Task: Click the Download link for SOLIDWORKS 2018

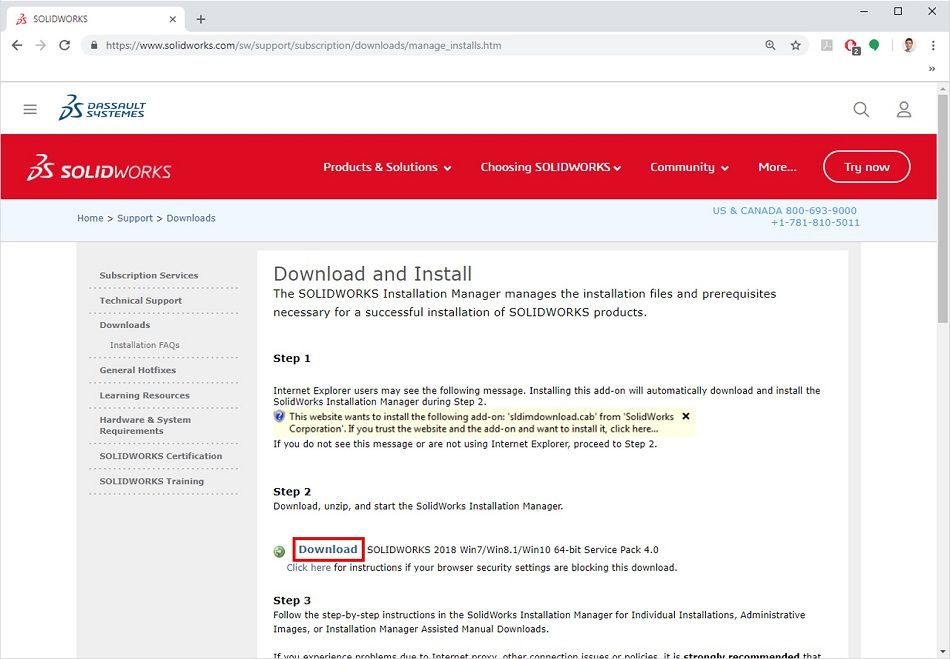Action: (328, 549)
